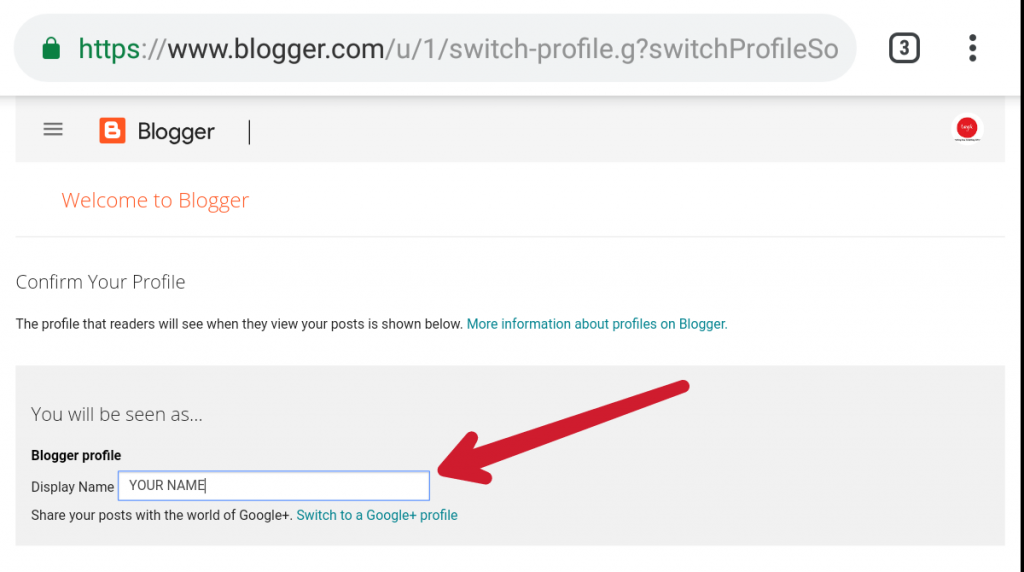Click the Display Name text field

[273, 486]
